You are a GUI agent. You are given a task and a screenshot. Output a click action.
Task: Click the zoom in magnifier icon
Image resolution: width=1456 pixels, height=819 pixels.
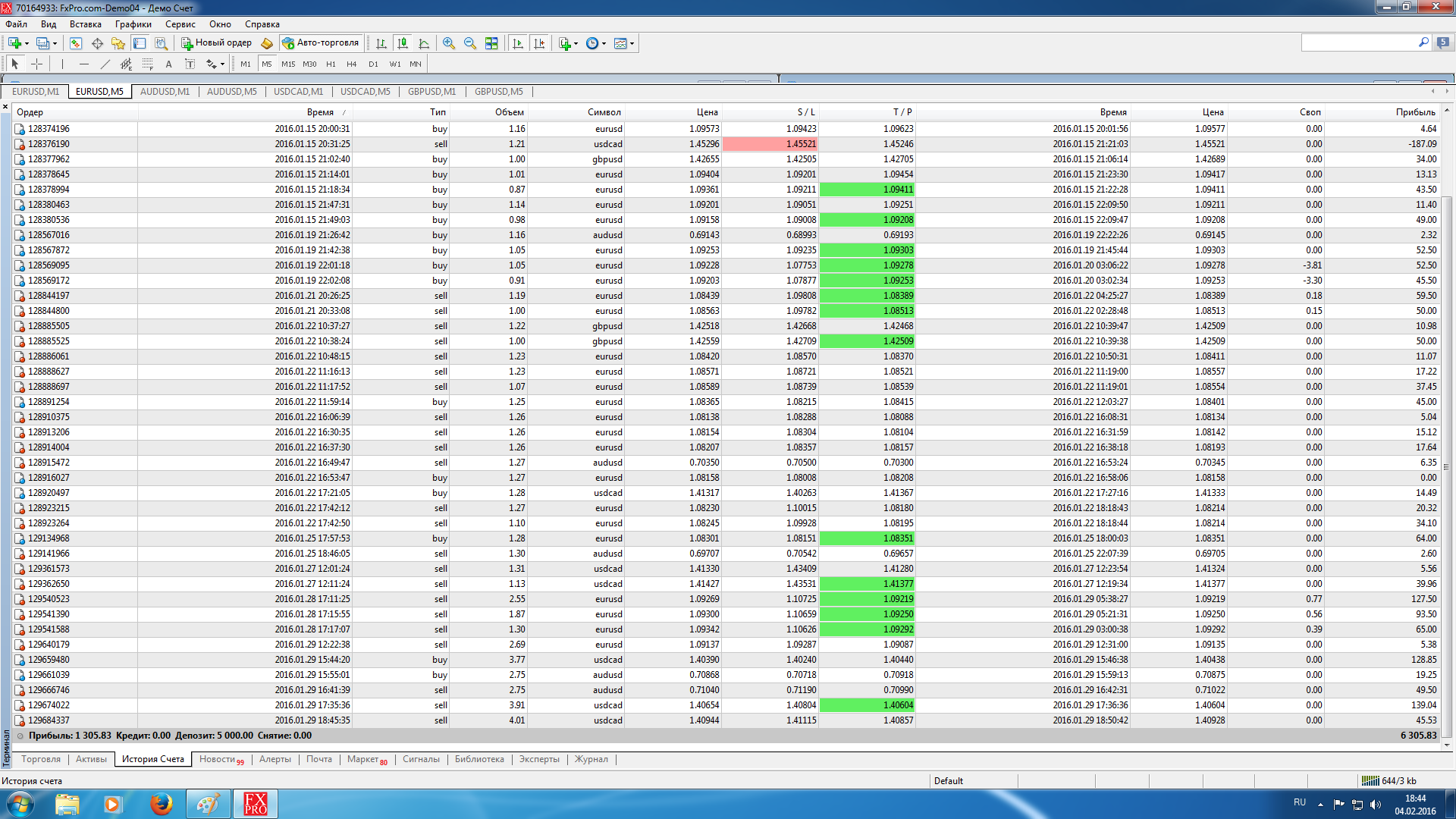point(449,43)
